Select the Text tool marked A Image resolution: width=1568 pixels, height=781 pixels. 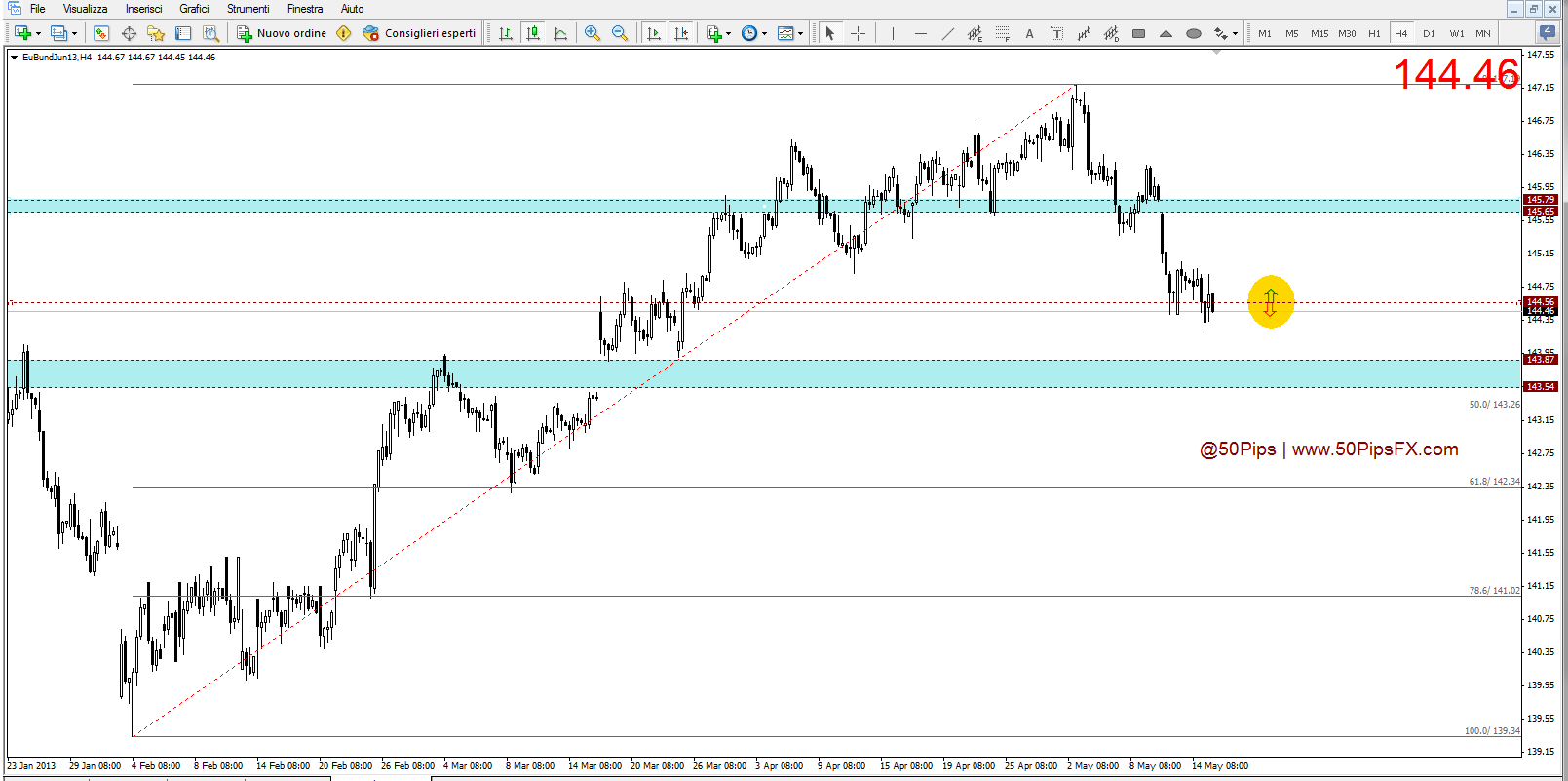coord(1029,33)
